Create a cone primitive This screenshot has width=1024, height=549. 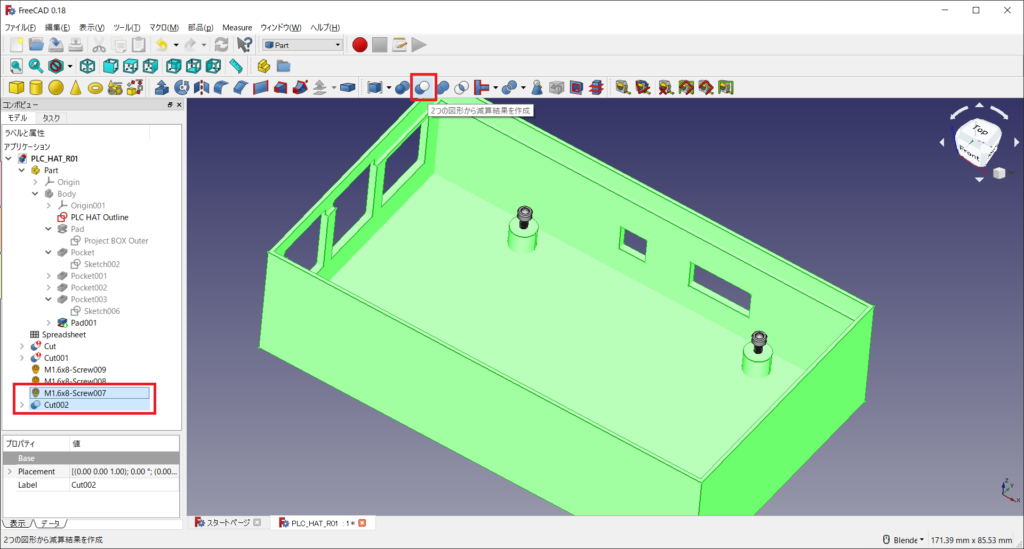click(x=75, y=87)
